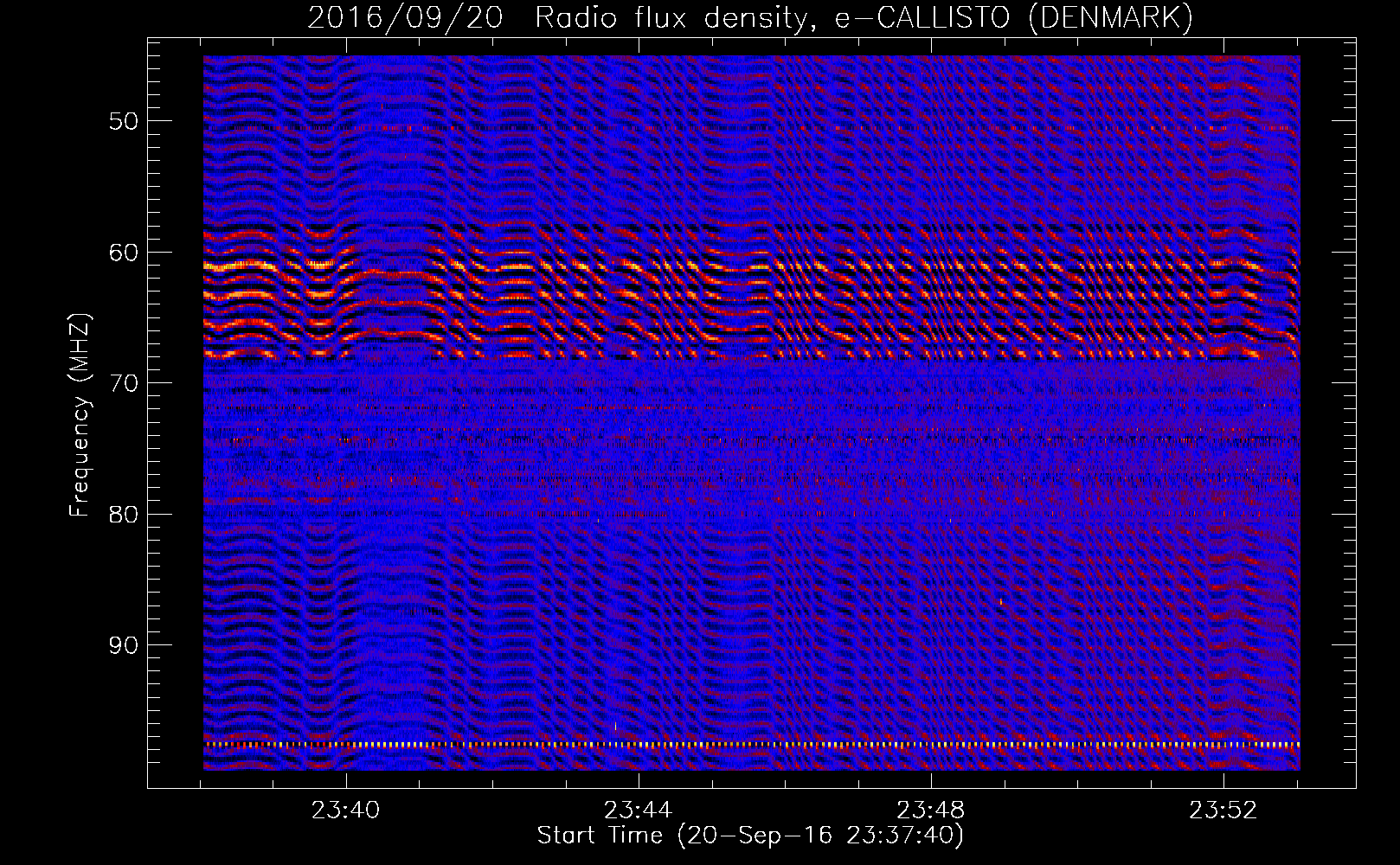Click the "23:40" time tick label
Screen dimensions: 1400x865
click(346, 811)
